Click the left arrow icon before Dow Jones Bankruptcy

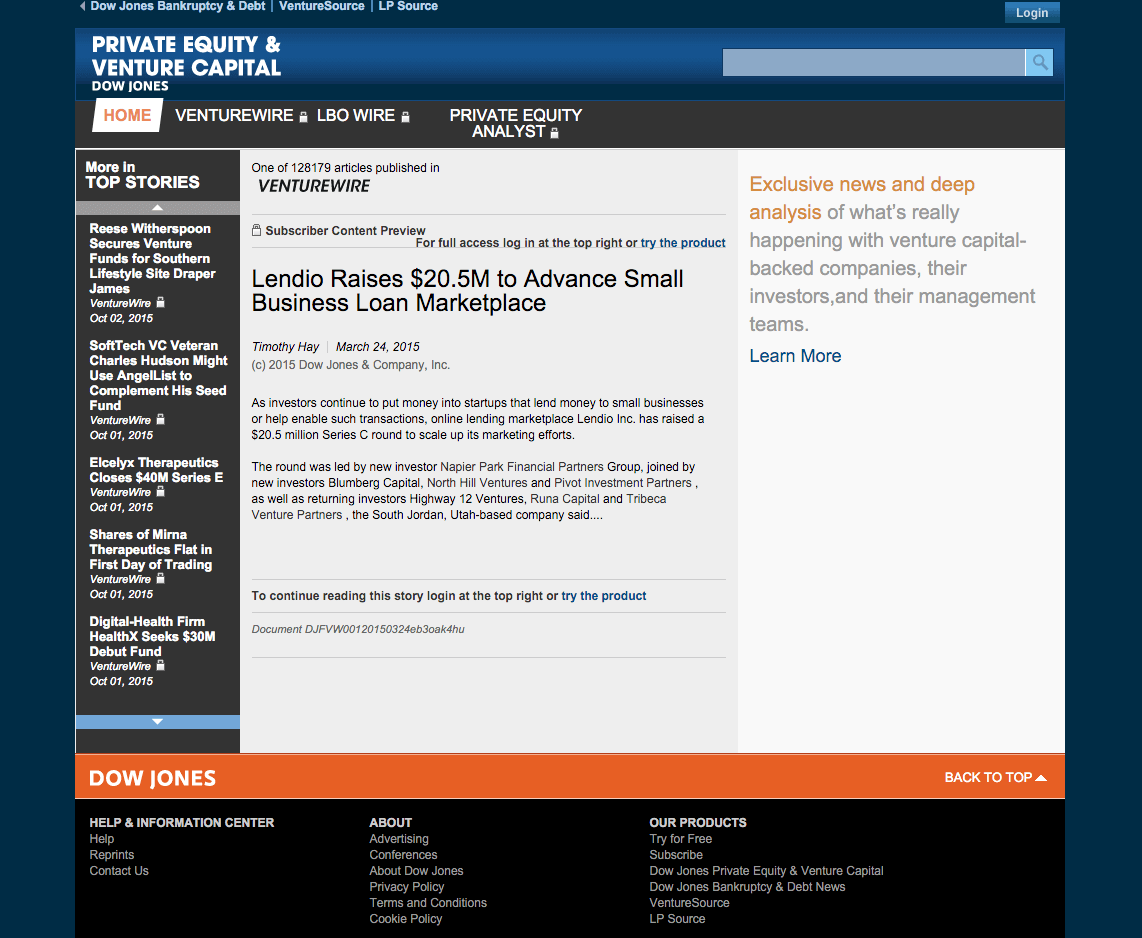coord(82,6)
